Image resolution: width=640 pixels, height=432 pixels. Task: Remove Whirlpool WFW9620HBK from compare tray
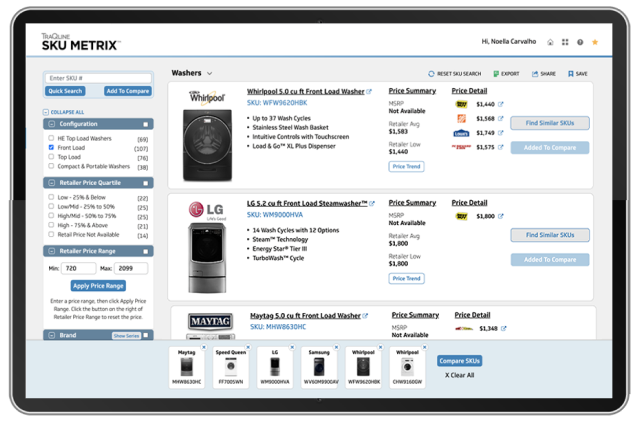[x=380, y=347]
